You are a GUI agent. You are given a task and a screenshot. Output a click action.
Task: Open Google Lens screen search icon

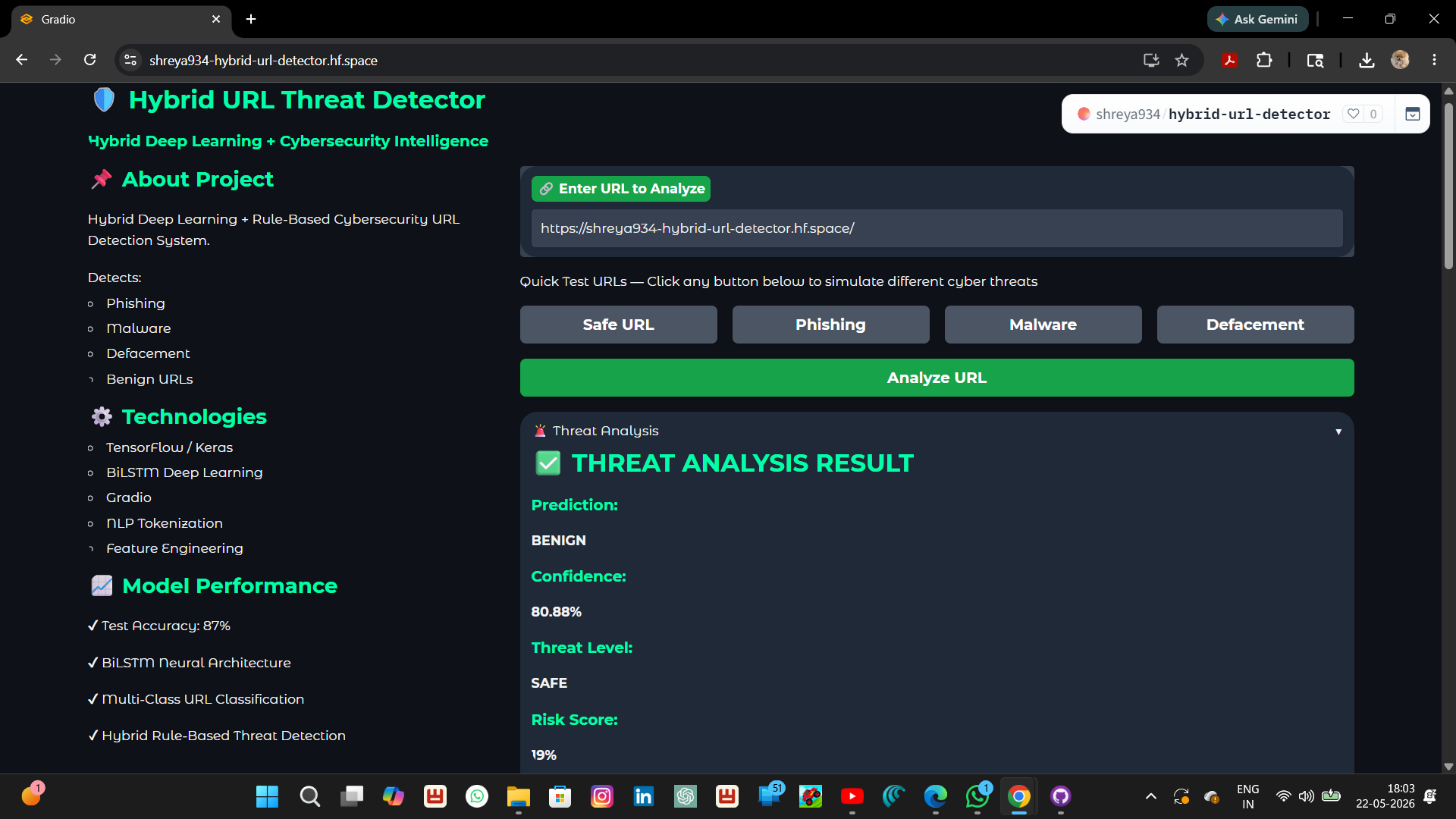click(x=1315, y=60)
